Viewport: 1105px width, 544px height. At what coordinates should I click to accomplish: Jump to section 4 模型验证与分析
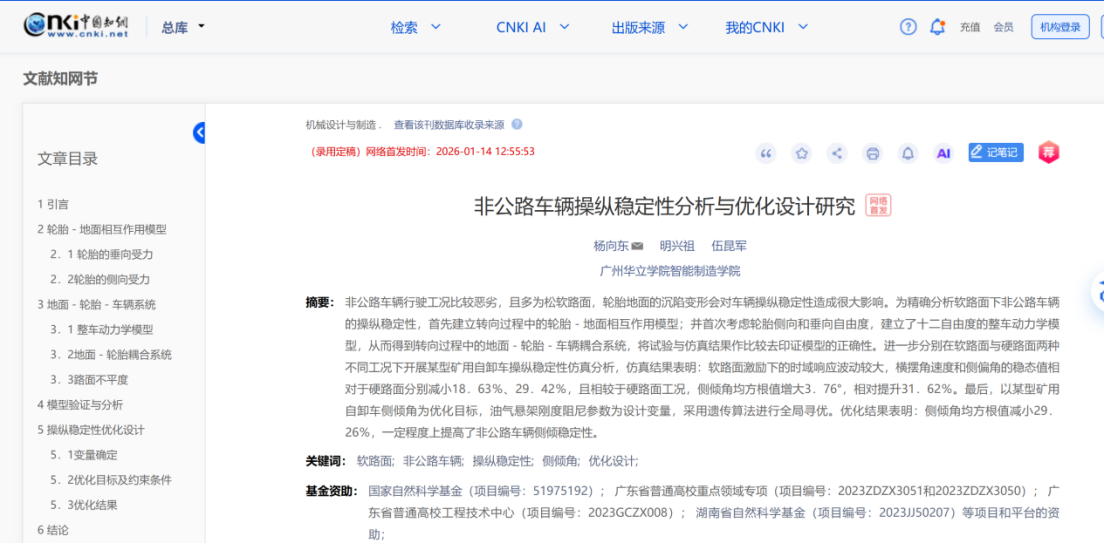[x=80, y=405]
